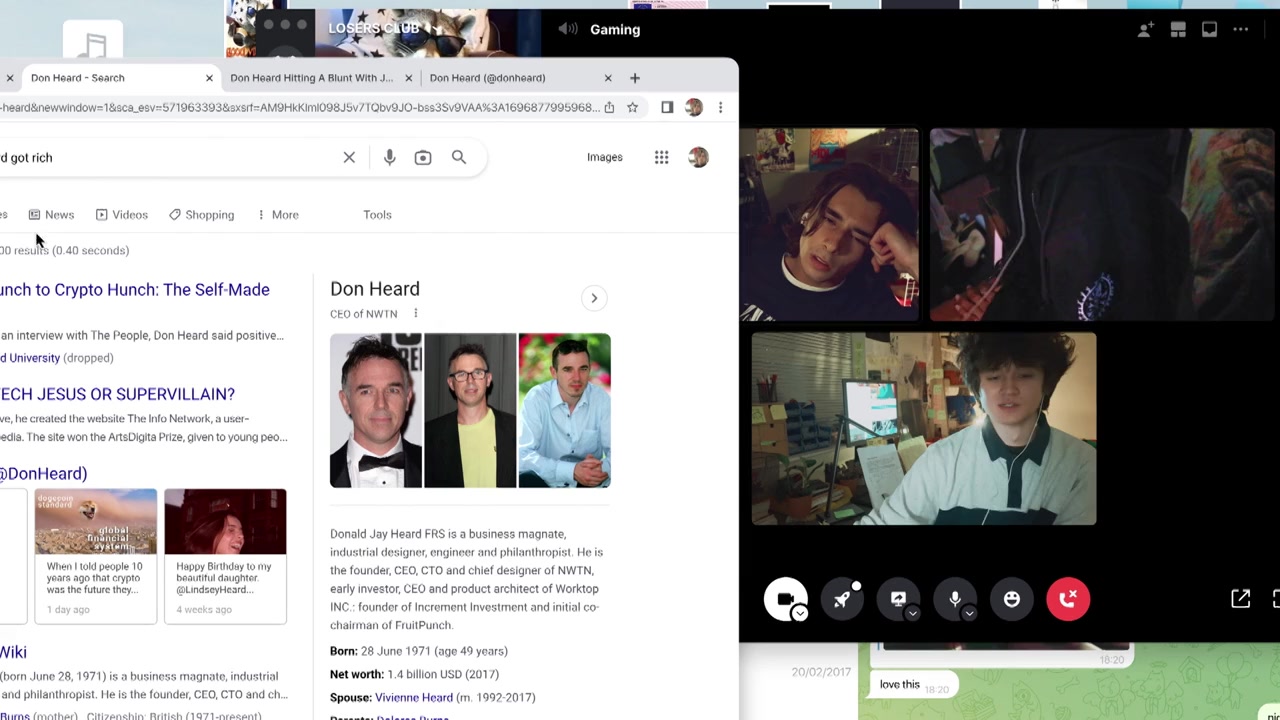Open call window more options menu
The height and width of the screenshot is (720, 1280).
coord(1241,29)
